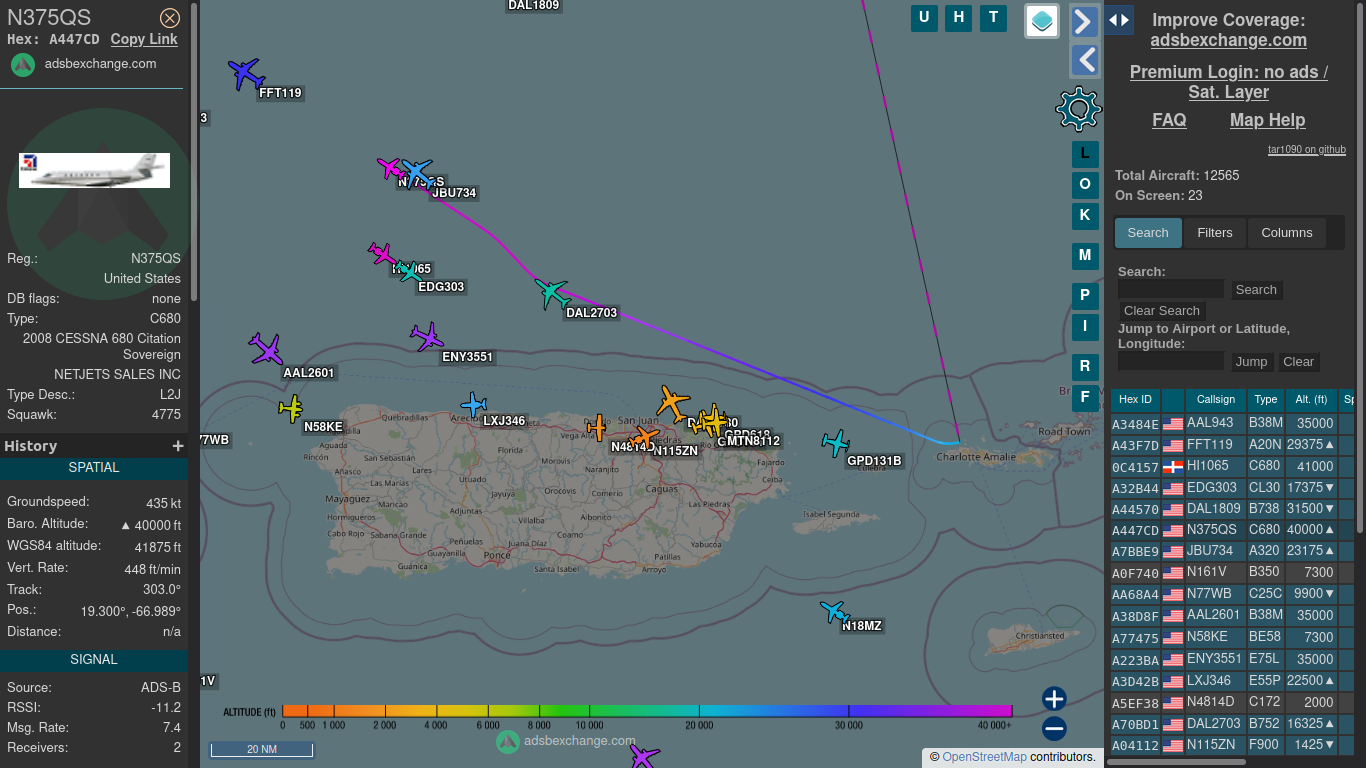Screen dimensions: 1366x768
Task: Collapse sidebar with the double-arrow button
Action: tap(1119, 19)
